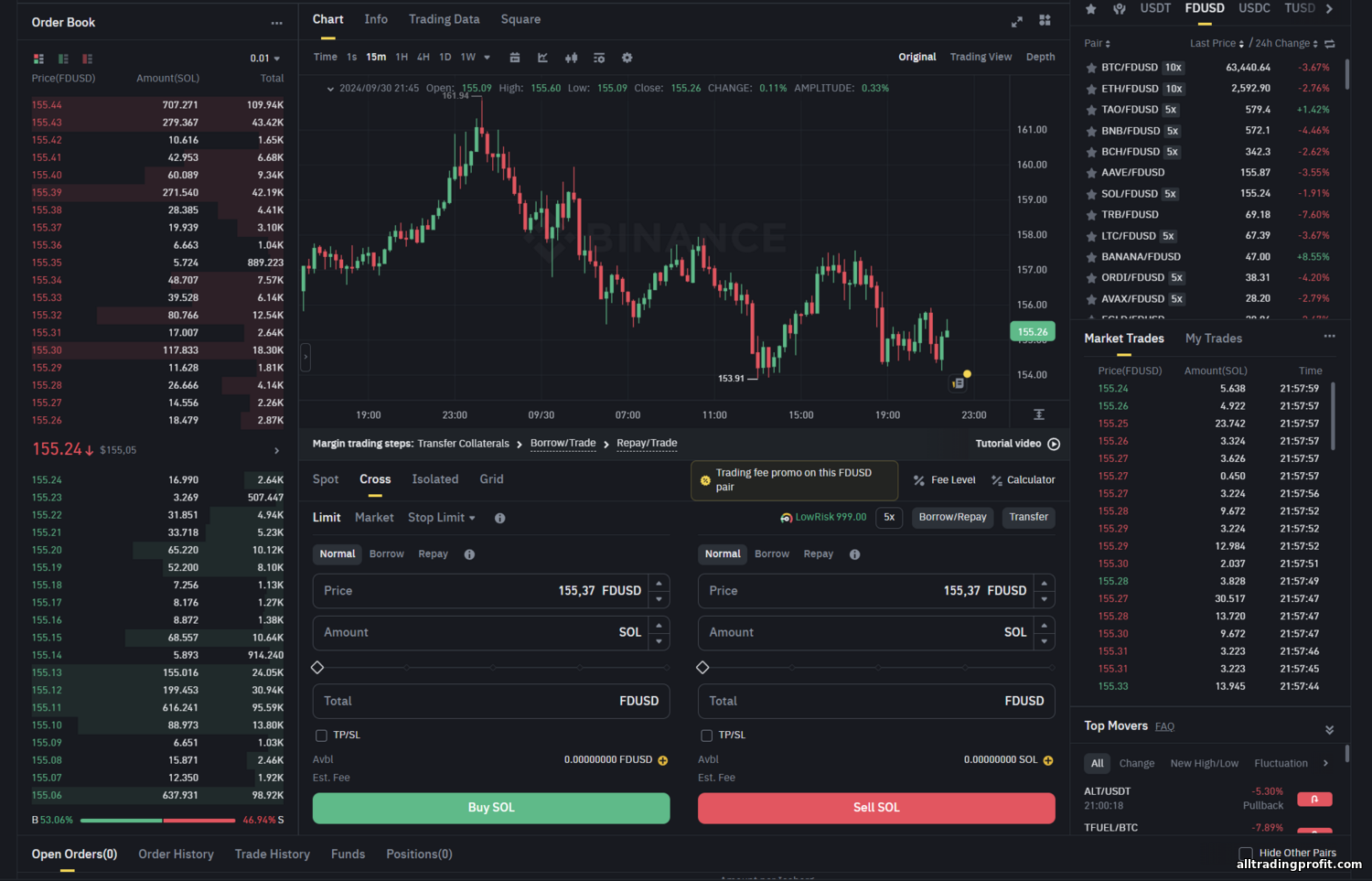
Task: Open Fee Level info
Action: pyautogui.click(x=945, y=480)
